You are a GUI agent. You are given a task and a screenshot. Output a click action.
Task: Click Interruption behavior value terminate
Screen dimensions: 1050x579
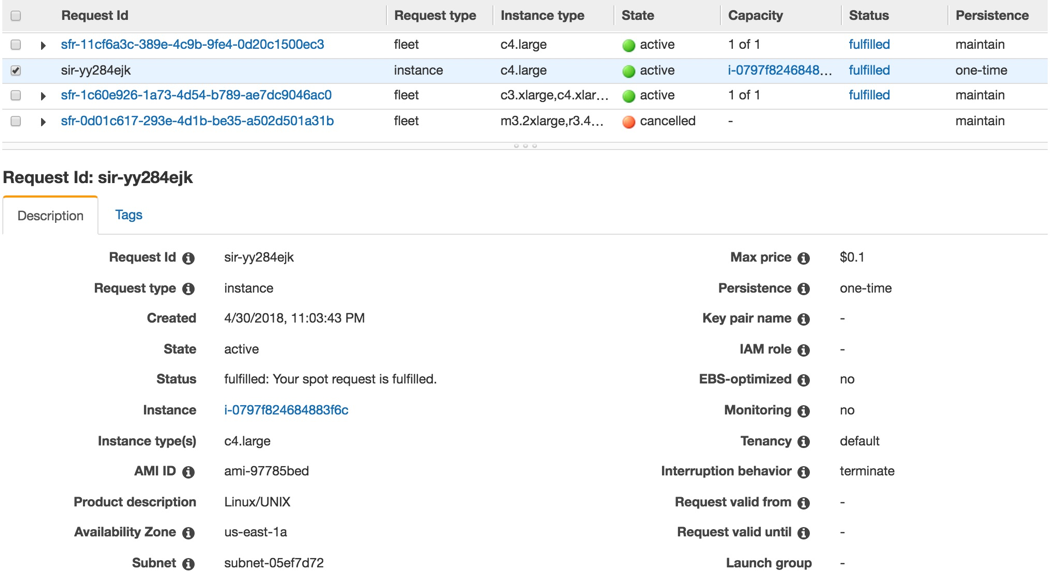click(867, 471)
